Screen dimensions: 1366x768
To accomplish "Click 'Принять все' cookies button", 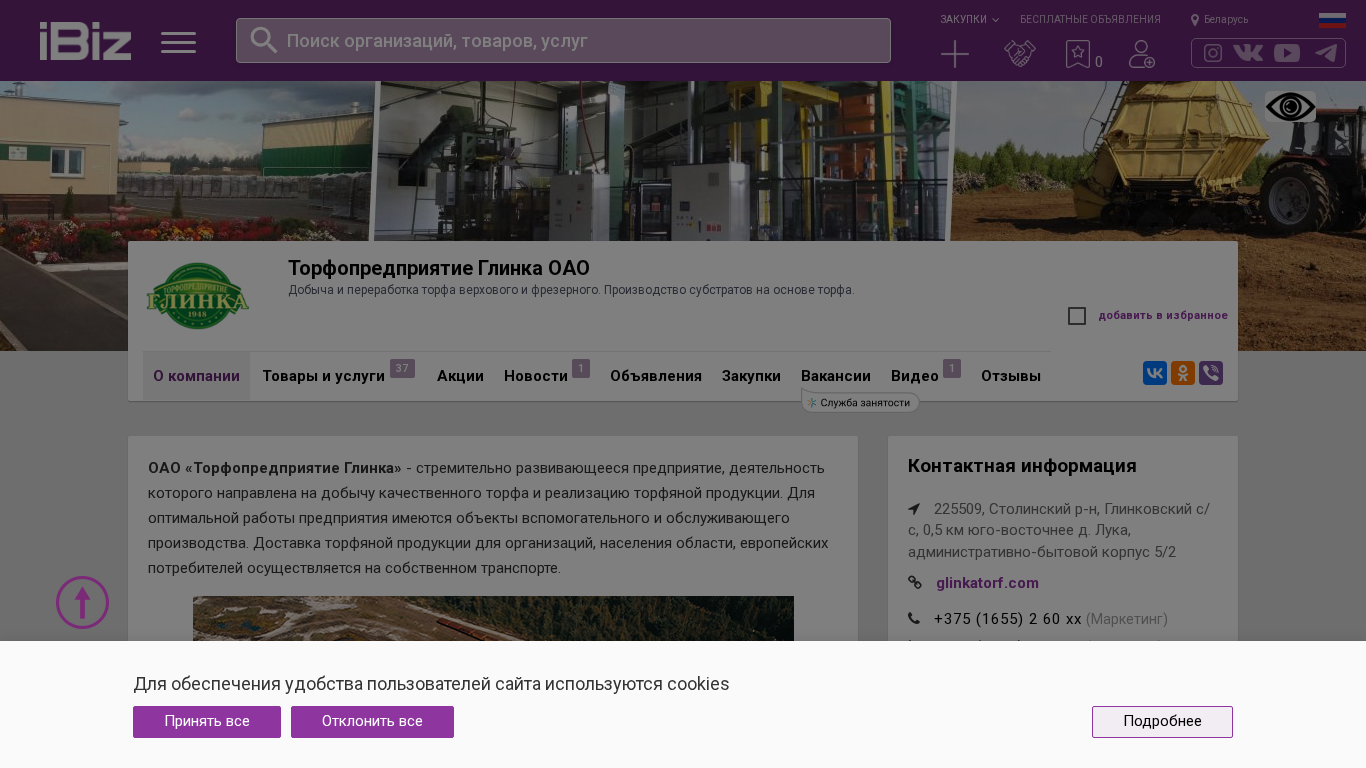I will click(x=207, y=722).
